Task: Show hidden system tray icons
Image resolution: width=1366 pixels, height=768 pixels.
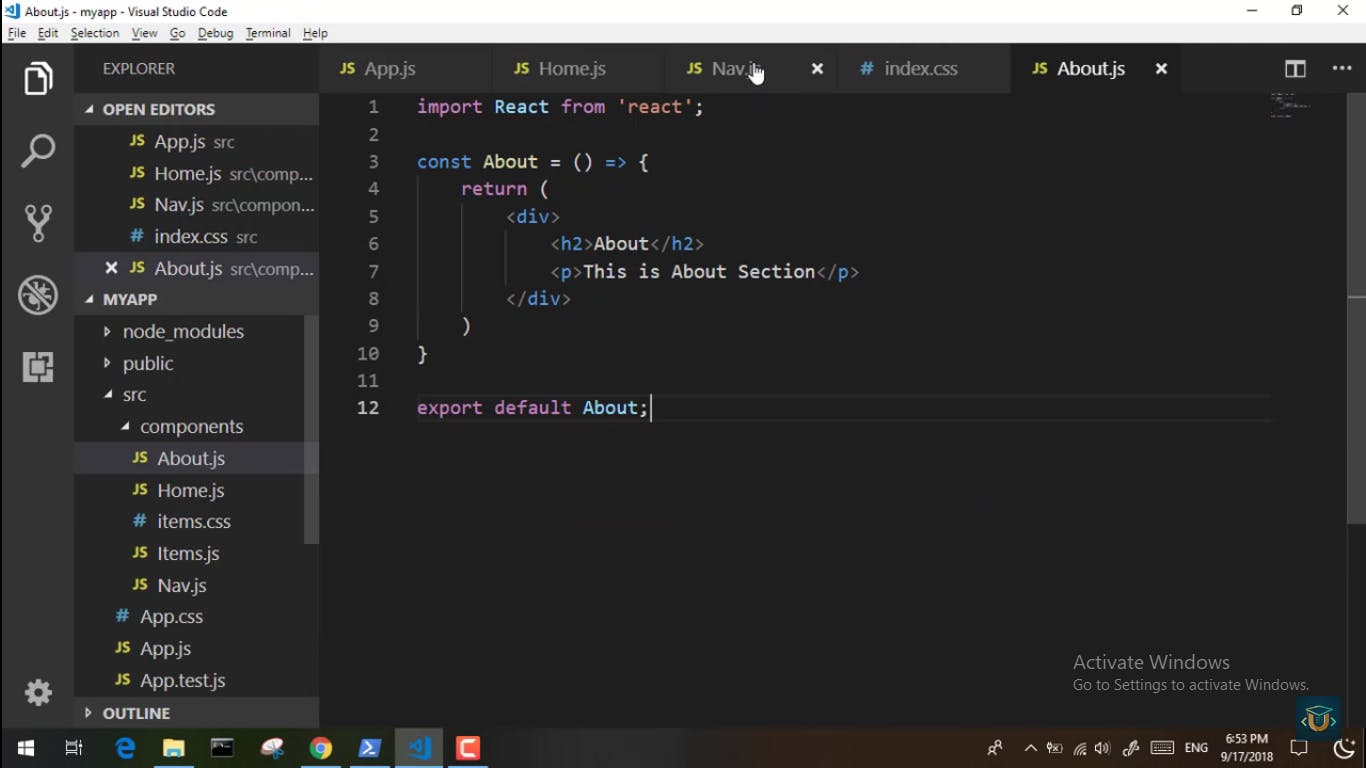Action: pos(1031,748)
